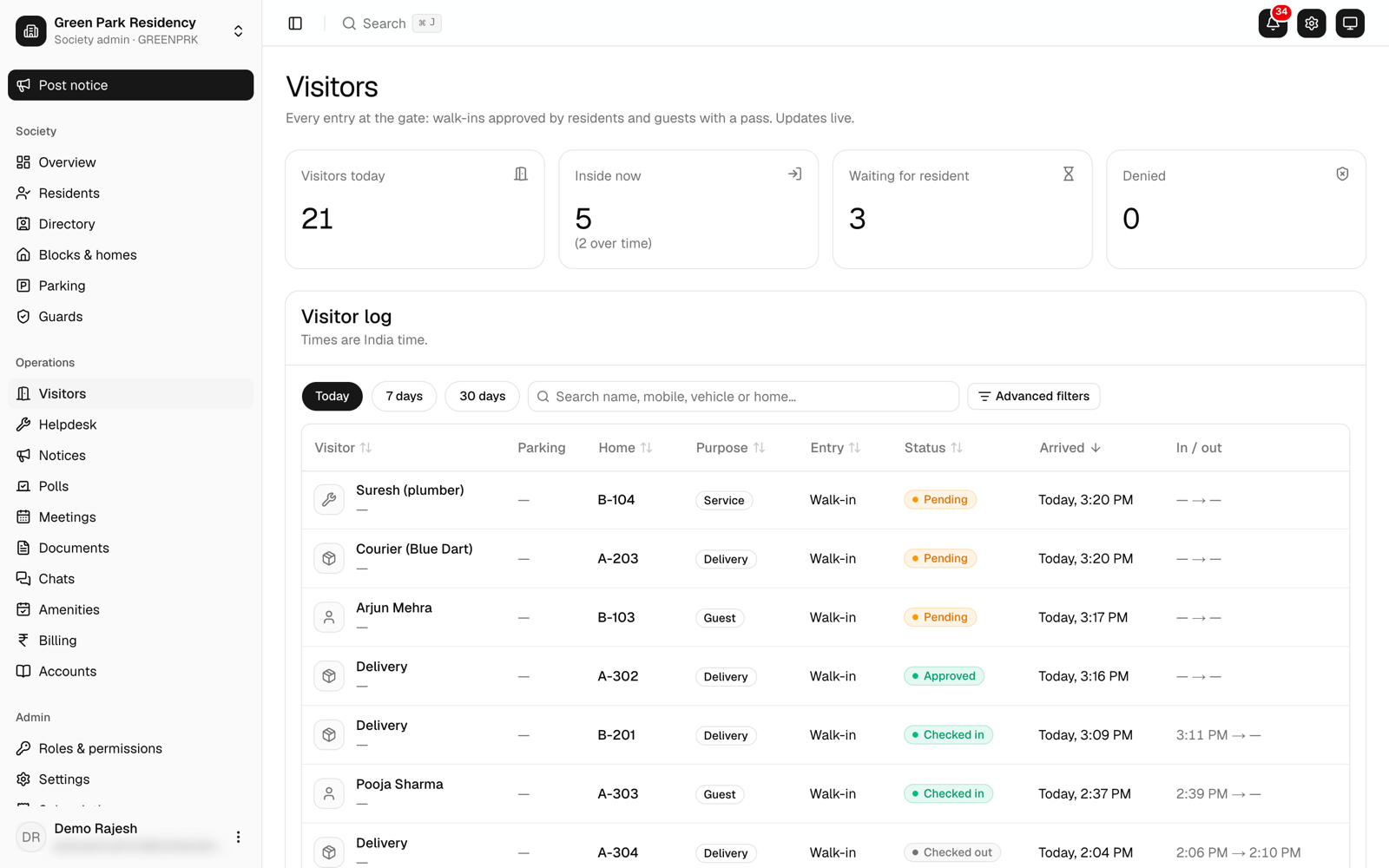Go to Residents page
This screenshot has height=868, width=1389.
[130, 194]
